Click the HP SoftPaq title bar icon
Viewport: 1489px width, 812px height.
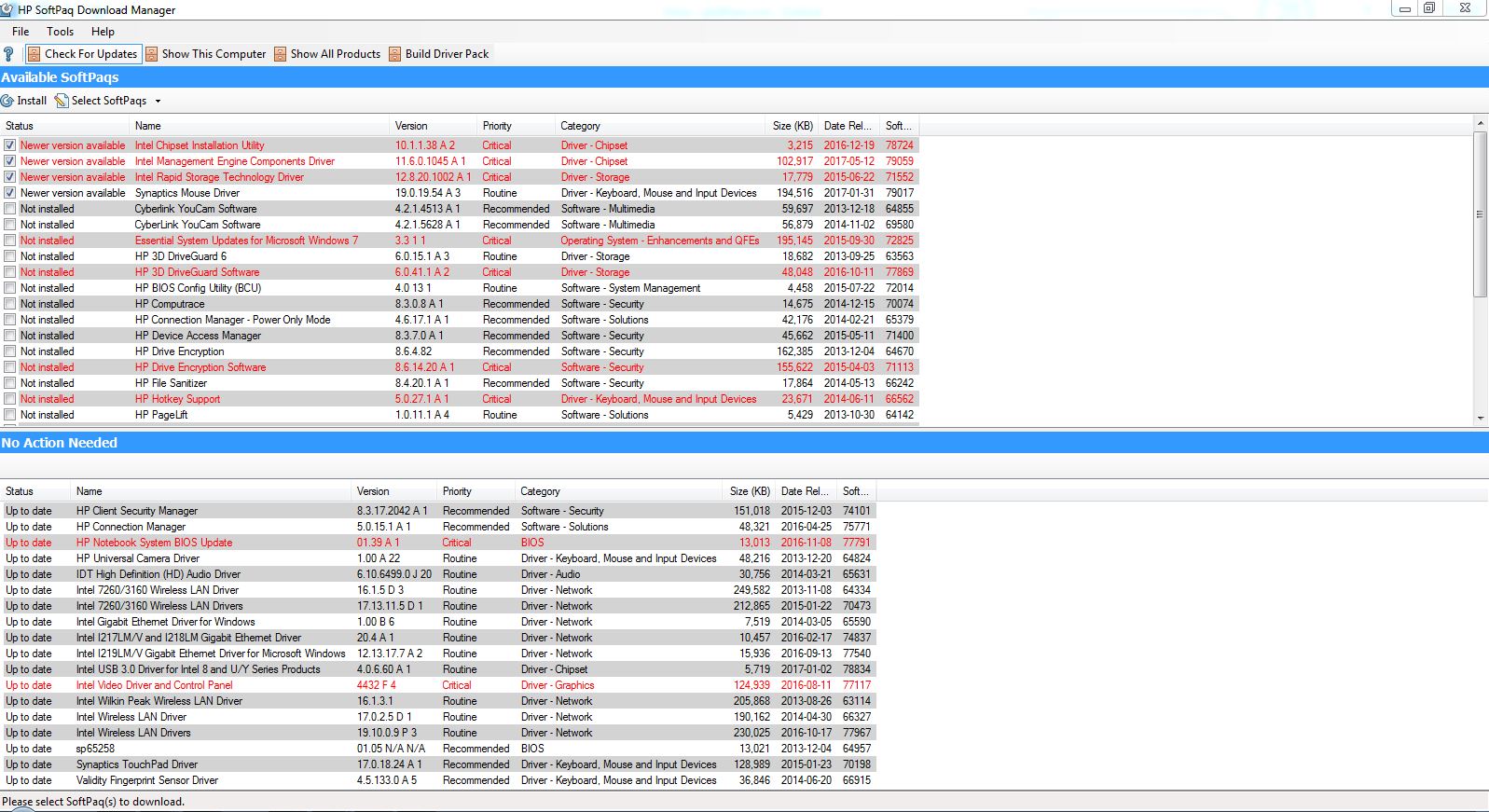[8, 9]
